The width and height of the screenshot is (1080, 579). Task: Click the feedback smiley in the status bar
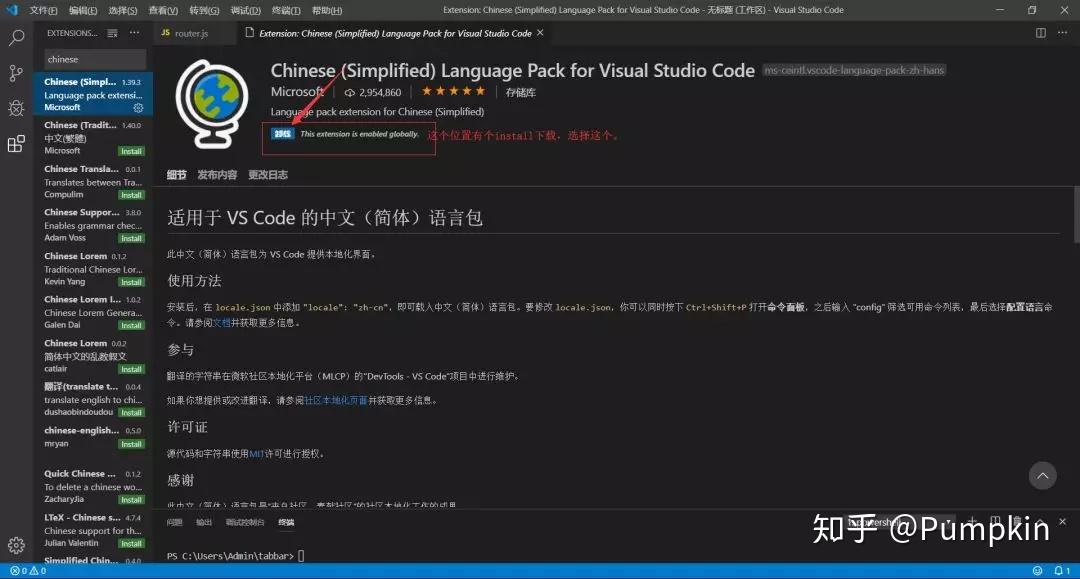pos(1038,572)
